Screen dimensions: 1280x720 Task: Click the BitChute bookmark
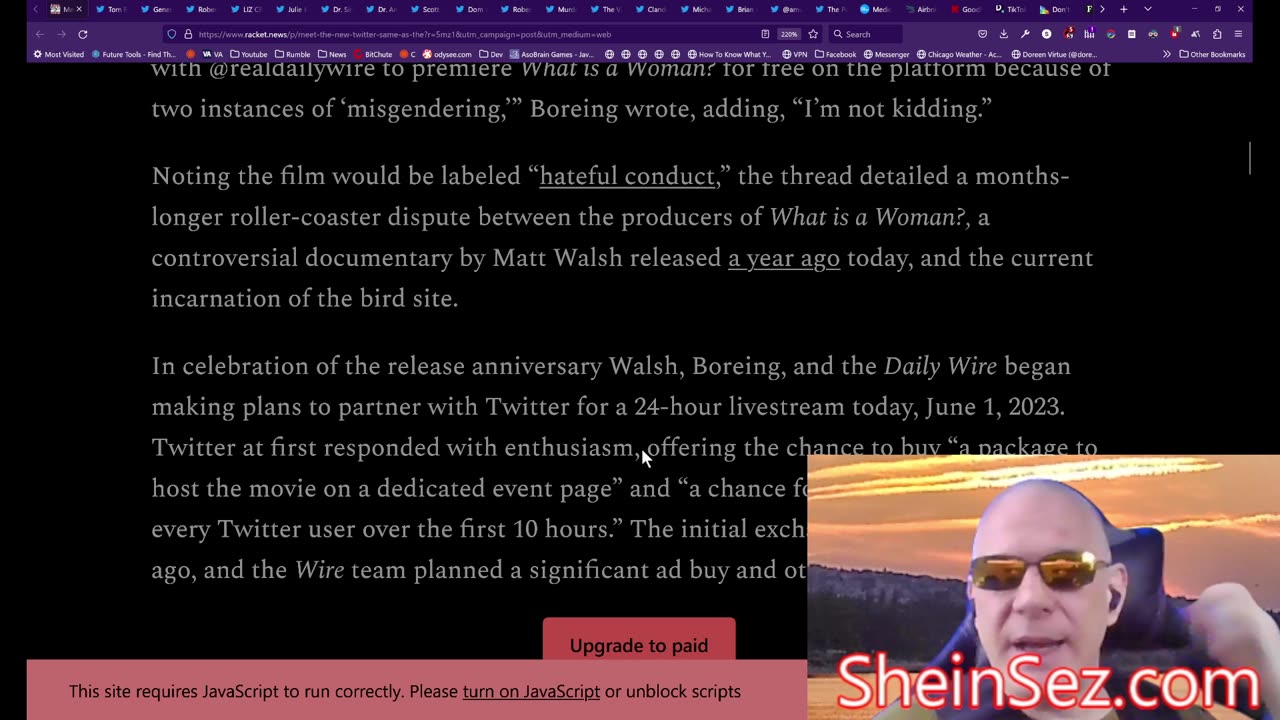click(372, 54)
